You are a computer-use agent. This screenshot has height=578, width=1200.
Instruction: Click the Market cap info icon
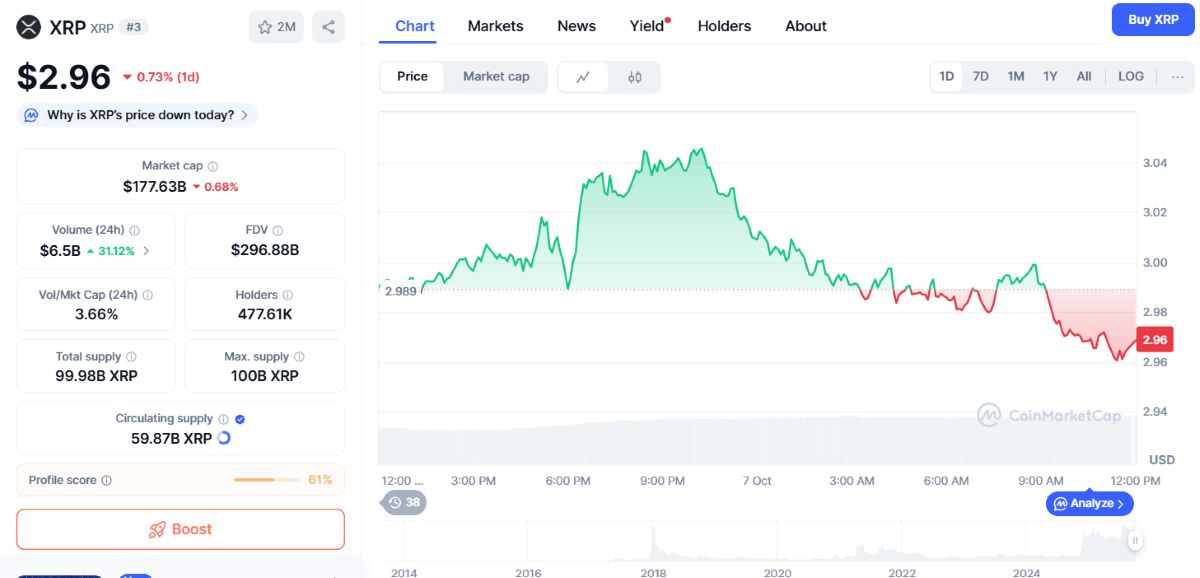pos(212,166)
